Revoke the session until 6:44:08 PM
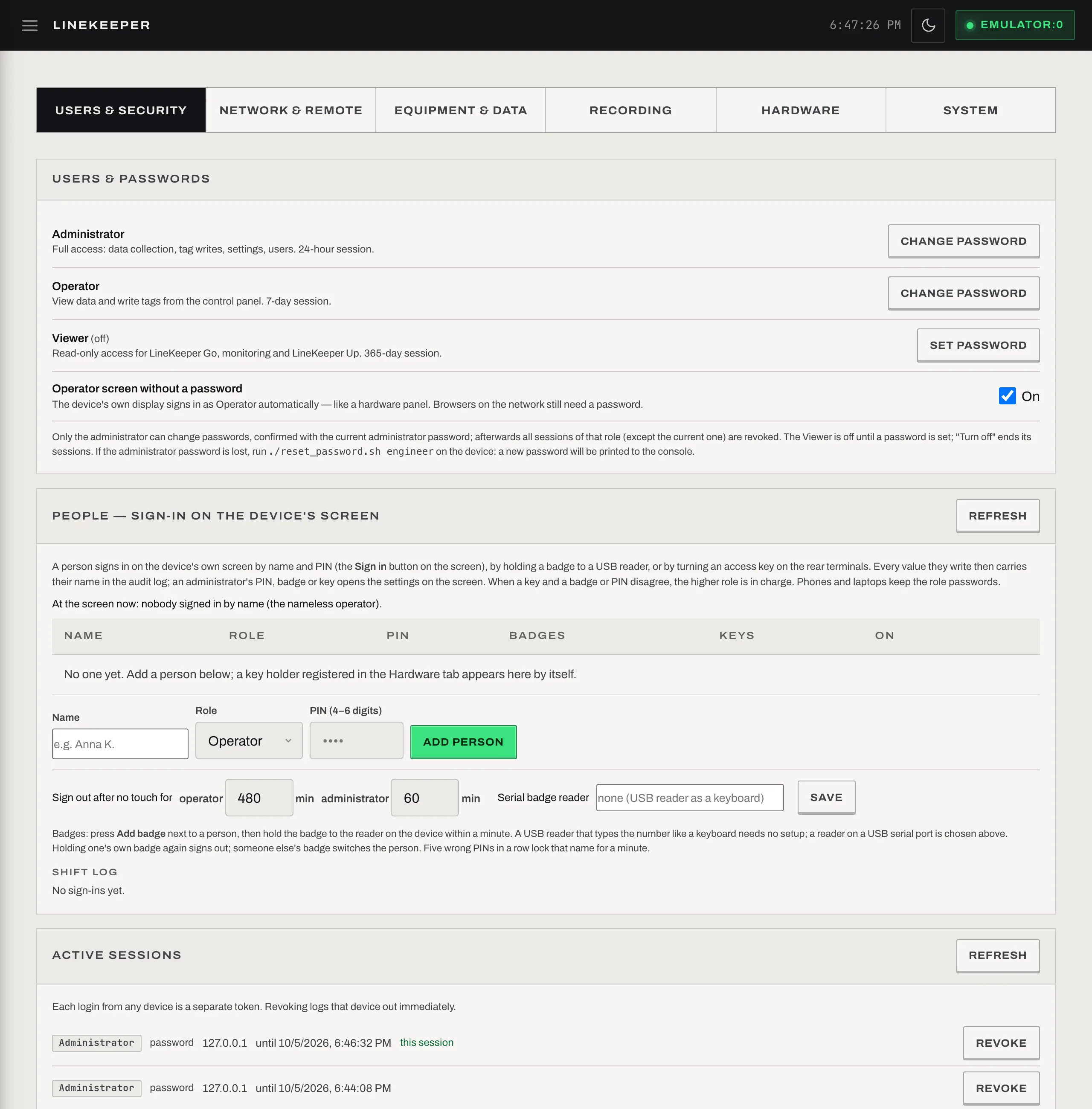 (x=1001, y=1089)
